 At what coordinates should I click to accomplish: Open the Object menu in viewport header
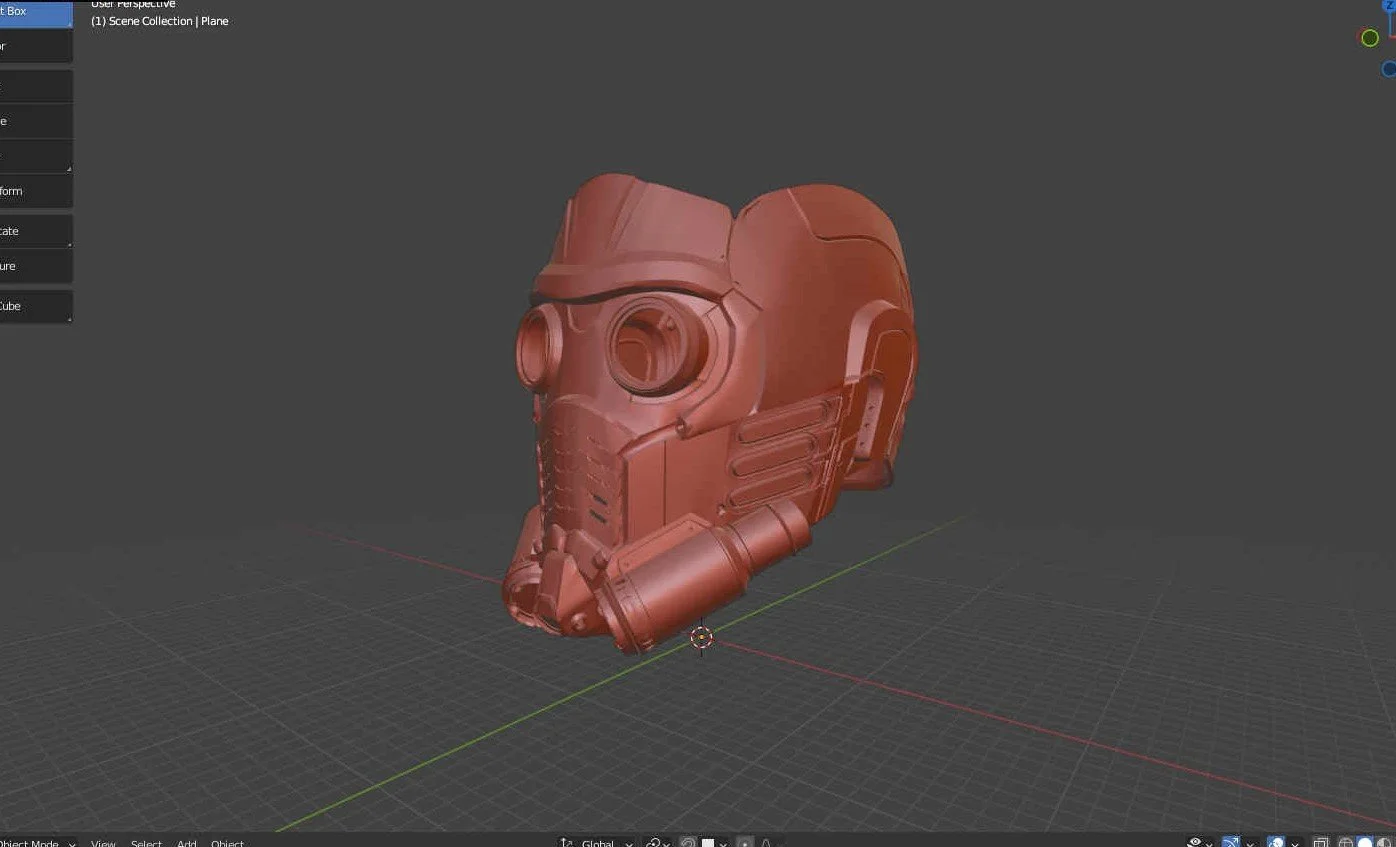click(x=228, y=842)
